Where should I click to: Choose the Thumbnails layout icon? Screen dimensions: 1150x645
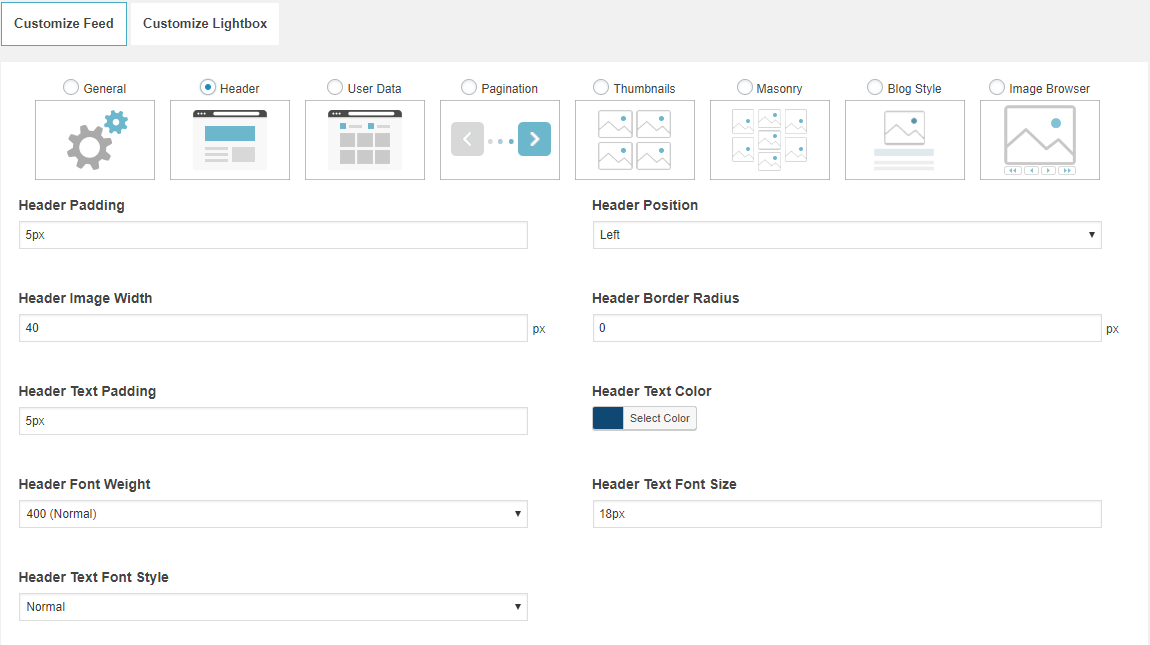coord(635,140)
